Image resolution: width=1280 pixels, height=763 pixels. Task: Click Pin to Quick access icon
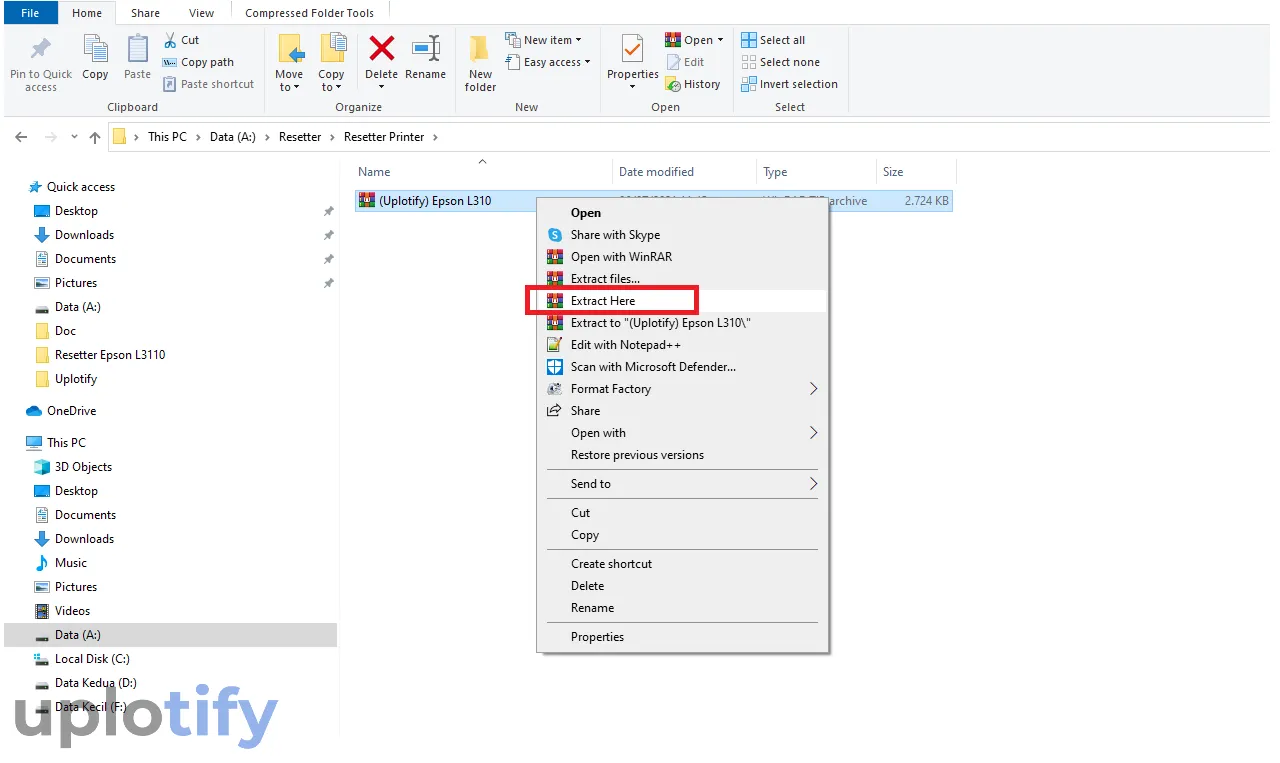click(41, 50)
